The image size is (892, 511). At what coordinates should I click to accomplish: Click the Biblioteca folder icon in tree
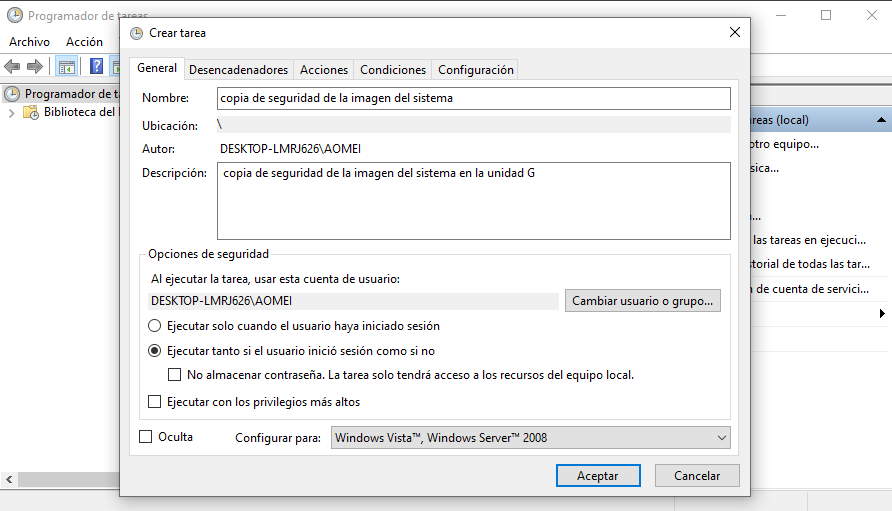tap(32, 112)
